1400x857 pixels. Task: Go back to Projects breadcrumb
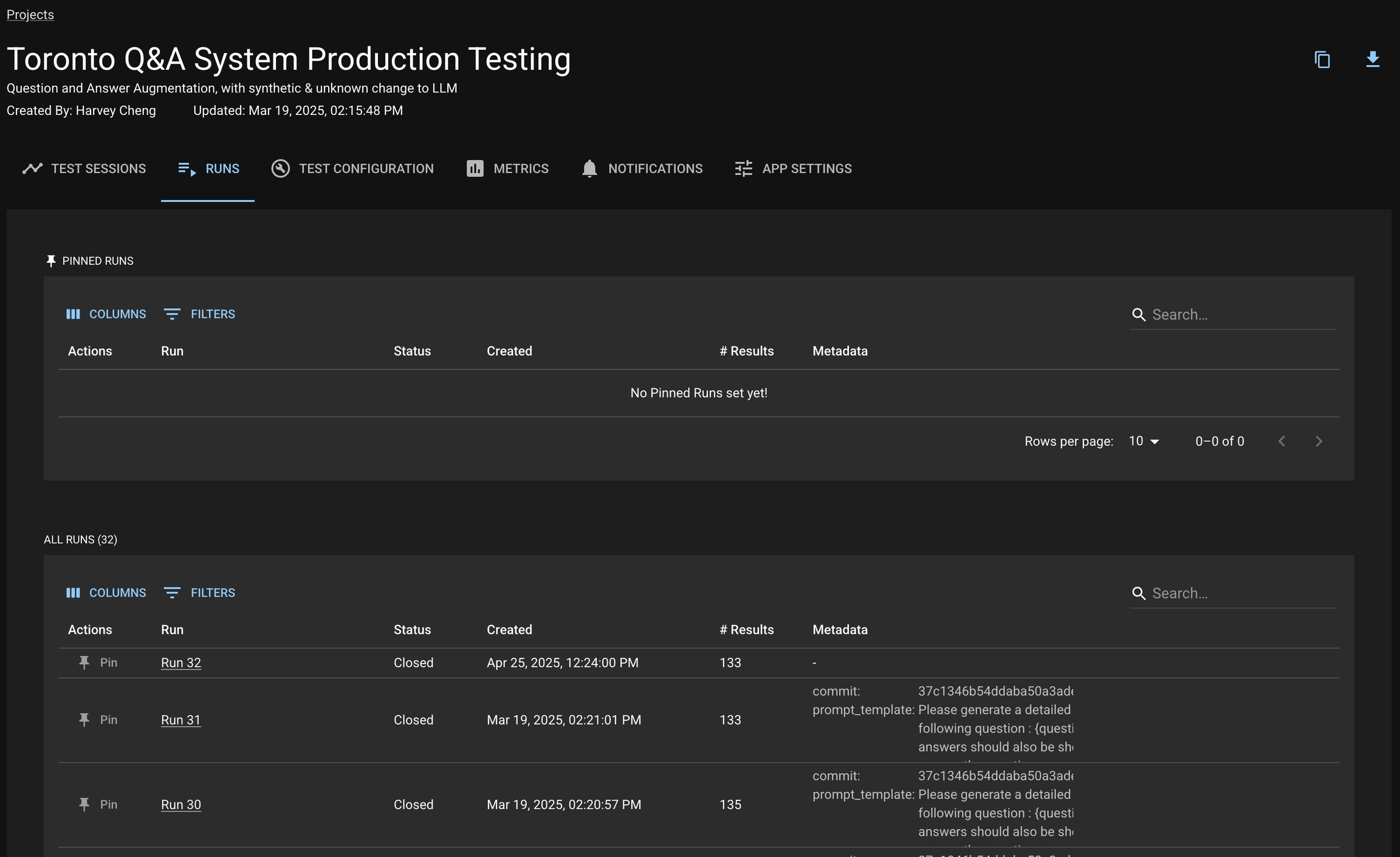coord(30,15)
